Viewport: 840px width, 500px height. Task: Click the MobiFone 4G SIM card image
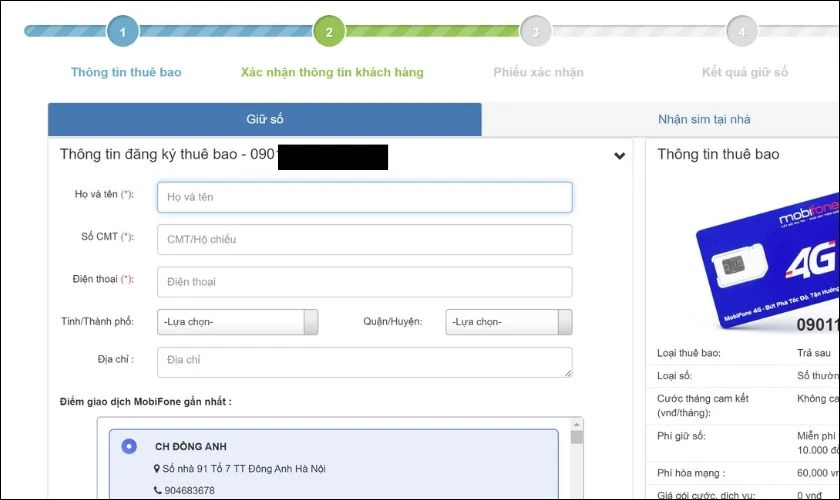pos(768,260)
